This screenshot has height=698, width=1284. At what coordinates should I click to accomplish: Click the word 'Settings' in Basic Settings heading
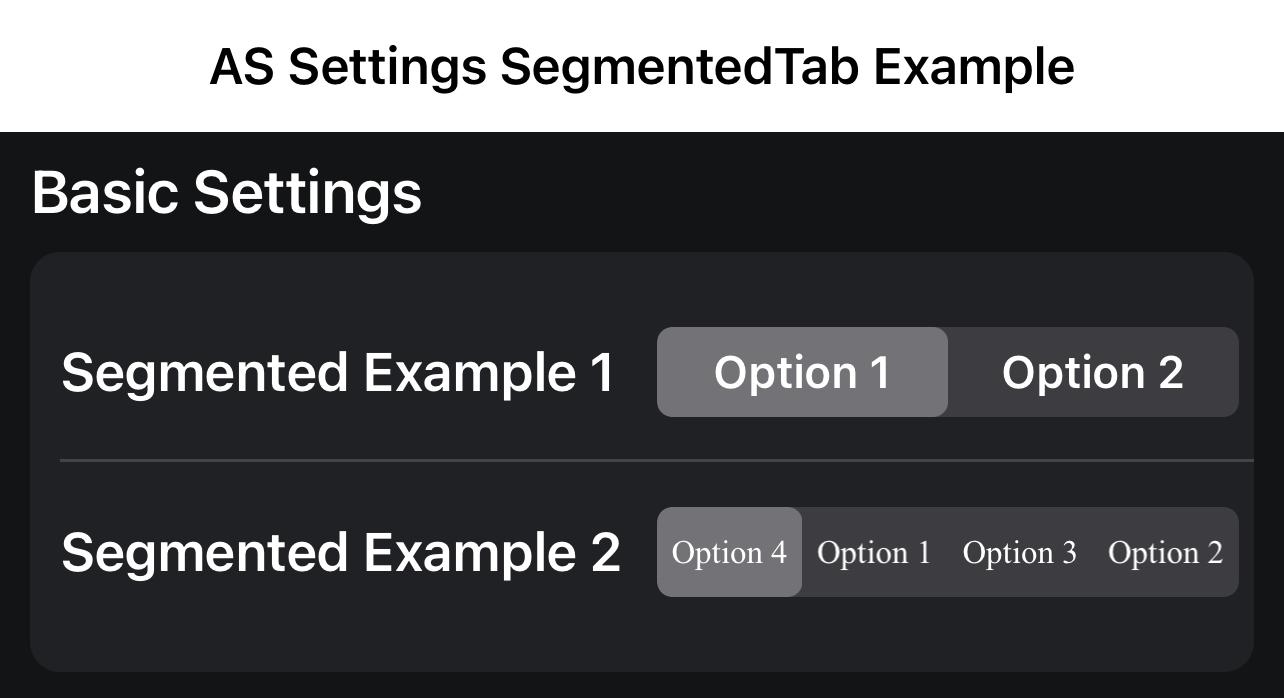307,192
